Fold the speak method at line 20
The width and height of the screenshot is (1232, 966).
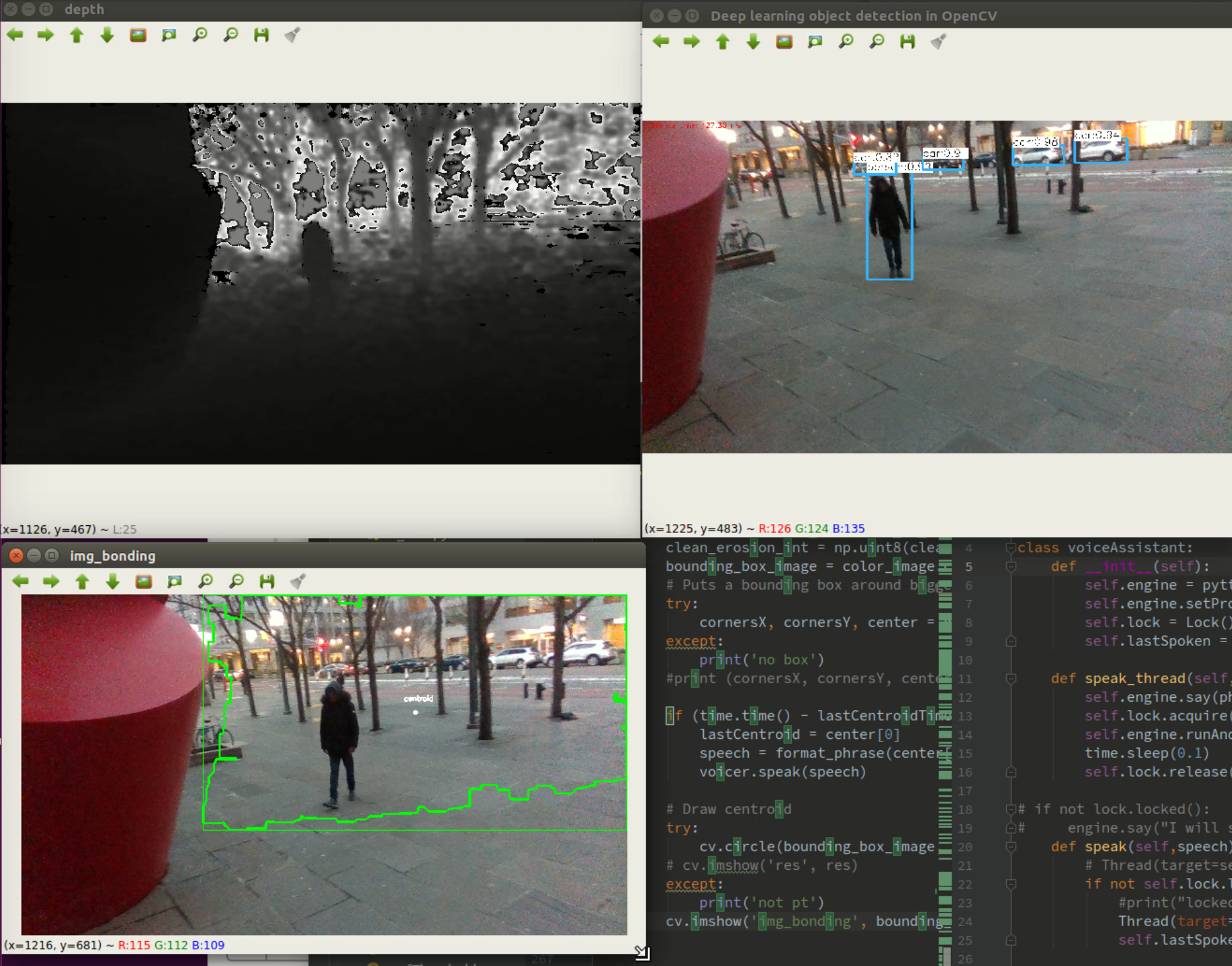point(1011,847)
